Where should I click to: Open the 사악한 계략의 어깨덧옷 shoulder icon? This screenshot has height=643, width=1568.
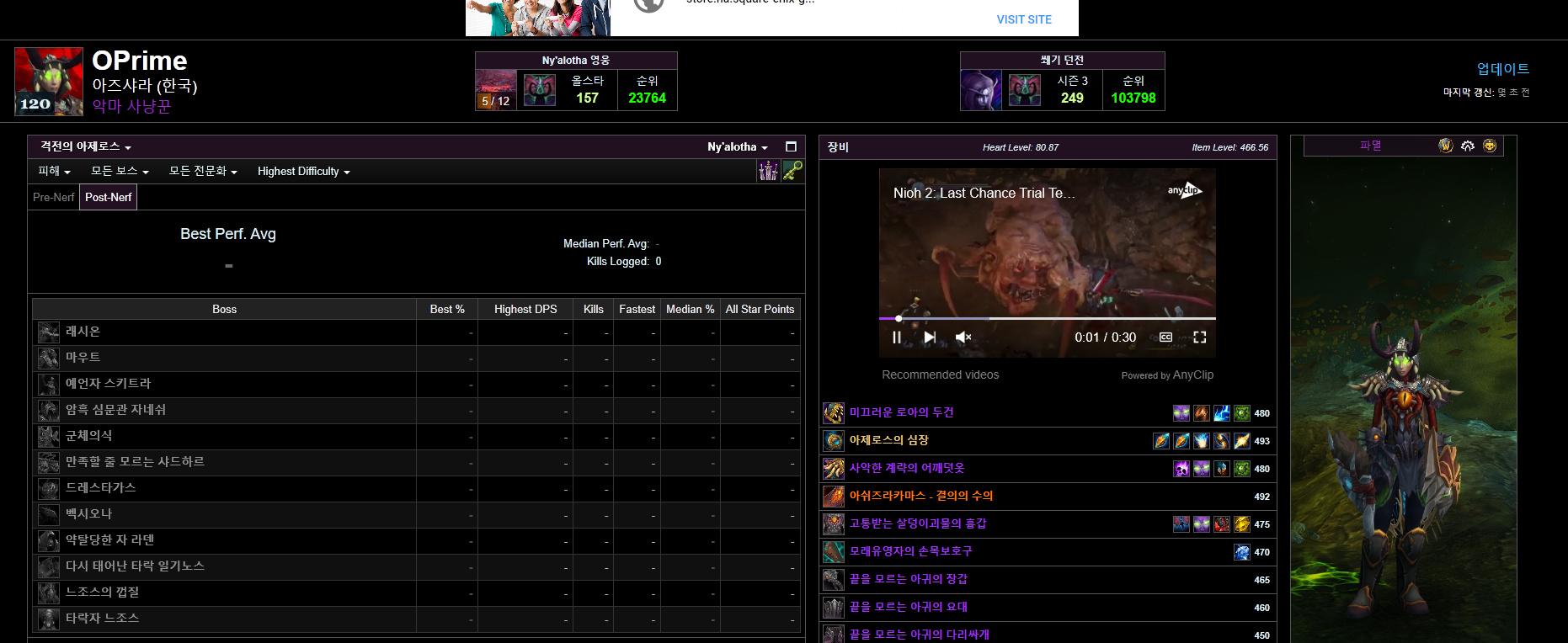pos(834,469)
